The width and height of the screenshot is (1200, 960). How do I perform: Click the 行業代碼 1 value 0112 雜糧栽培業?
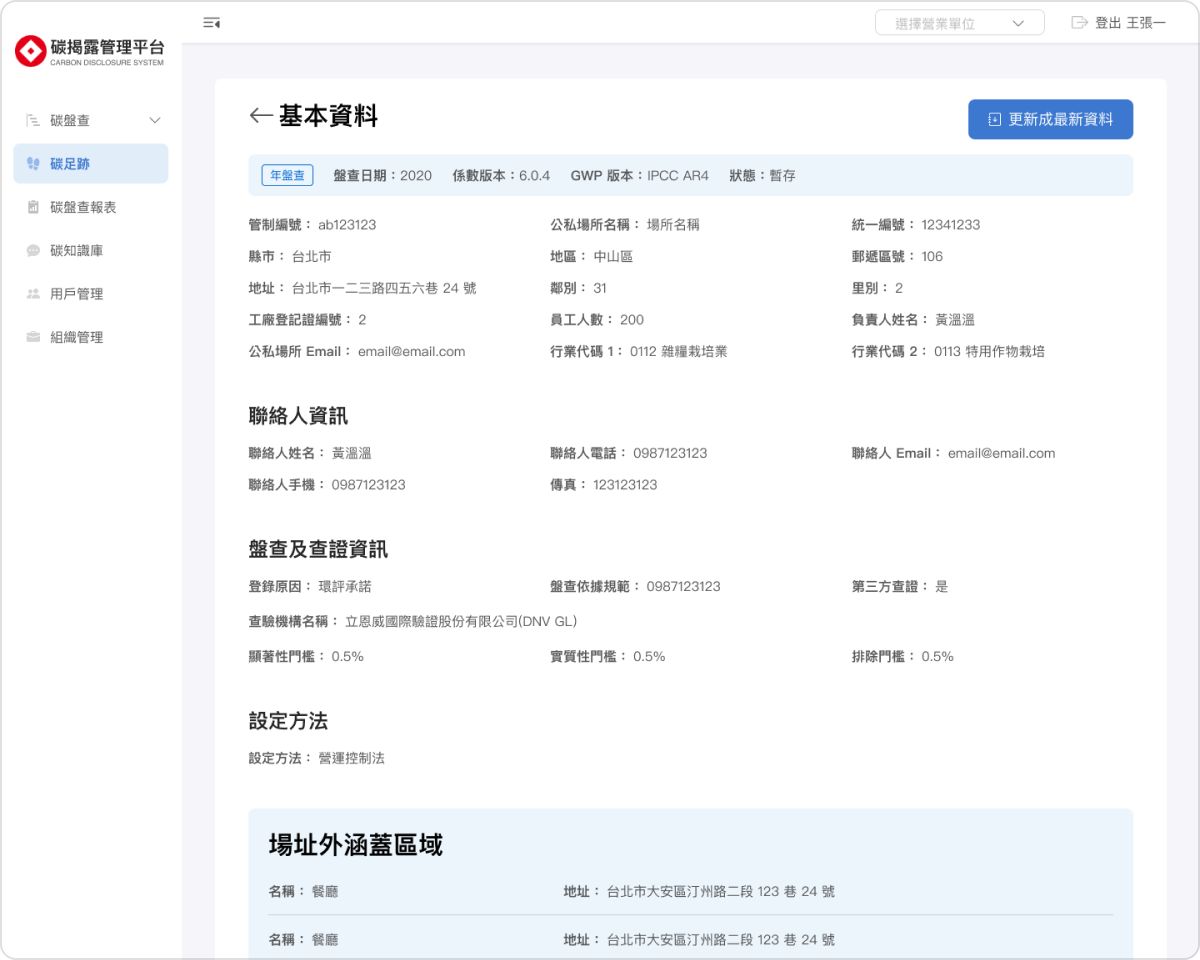[x=679, y=352]
